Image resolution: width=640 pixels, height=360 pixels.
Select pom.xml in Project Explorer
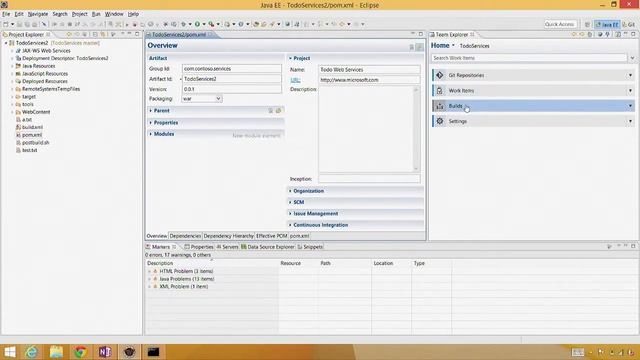tap(32, 135)
